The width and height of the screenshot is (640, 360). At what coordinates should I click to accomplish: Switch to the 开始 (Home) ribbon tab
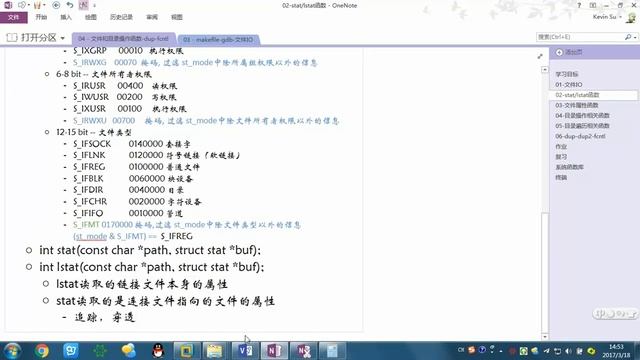[41, 17]
